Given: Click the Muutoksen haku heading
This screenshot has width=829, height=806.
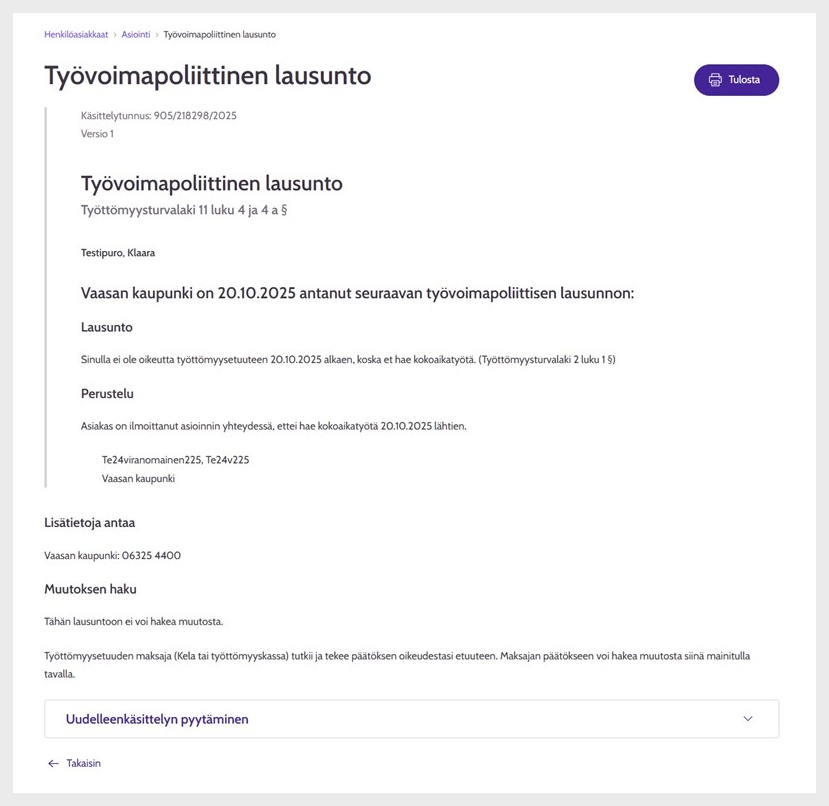Looking at the screenshot, I should pyautogui.click(x=90, y=589).
